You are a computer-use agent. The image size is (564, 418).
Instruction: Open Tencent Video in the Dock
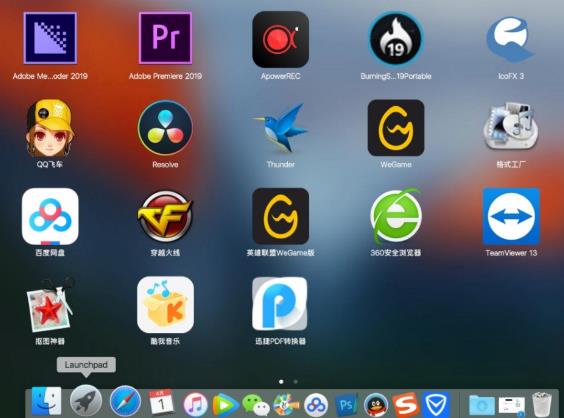[225, 405]
